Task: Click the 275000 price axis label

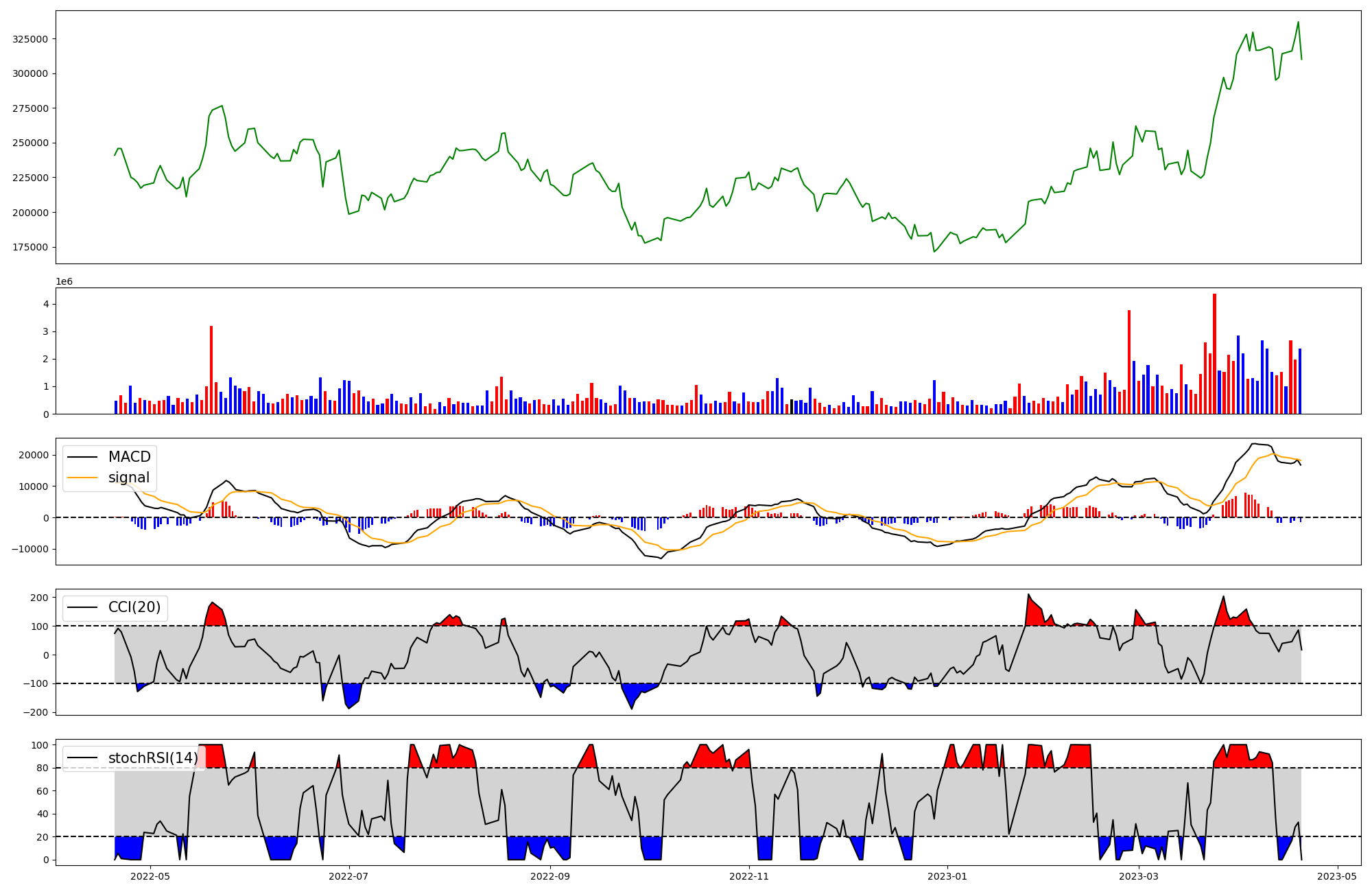Action: (x=30, y=108)
